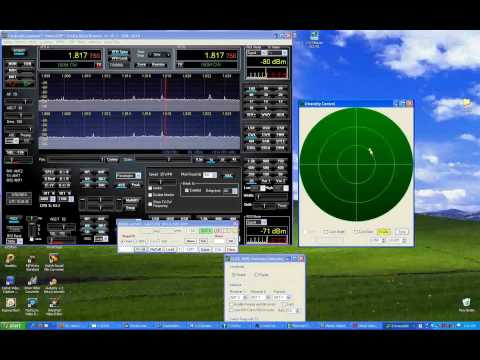Viewport: 480px width, 360px height.
Task: Click the A>B VFO copy button
Action: pos(64,172)
